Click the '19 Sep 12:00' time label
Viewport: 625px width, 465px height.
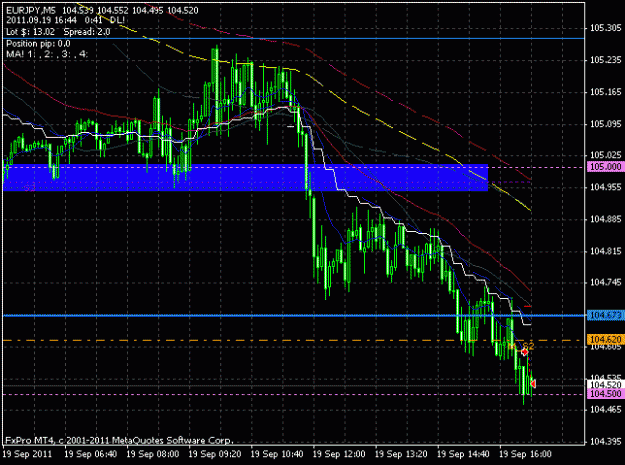pyautogui.click(x=339, y=454)
